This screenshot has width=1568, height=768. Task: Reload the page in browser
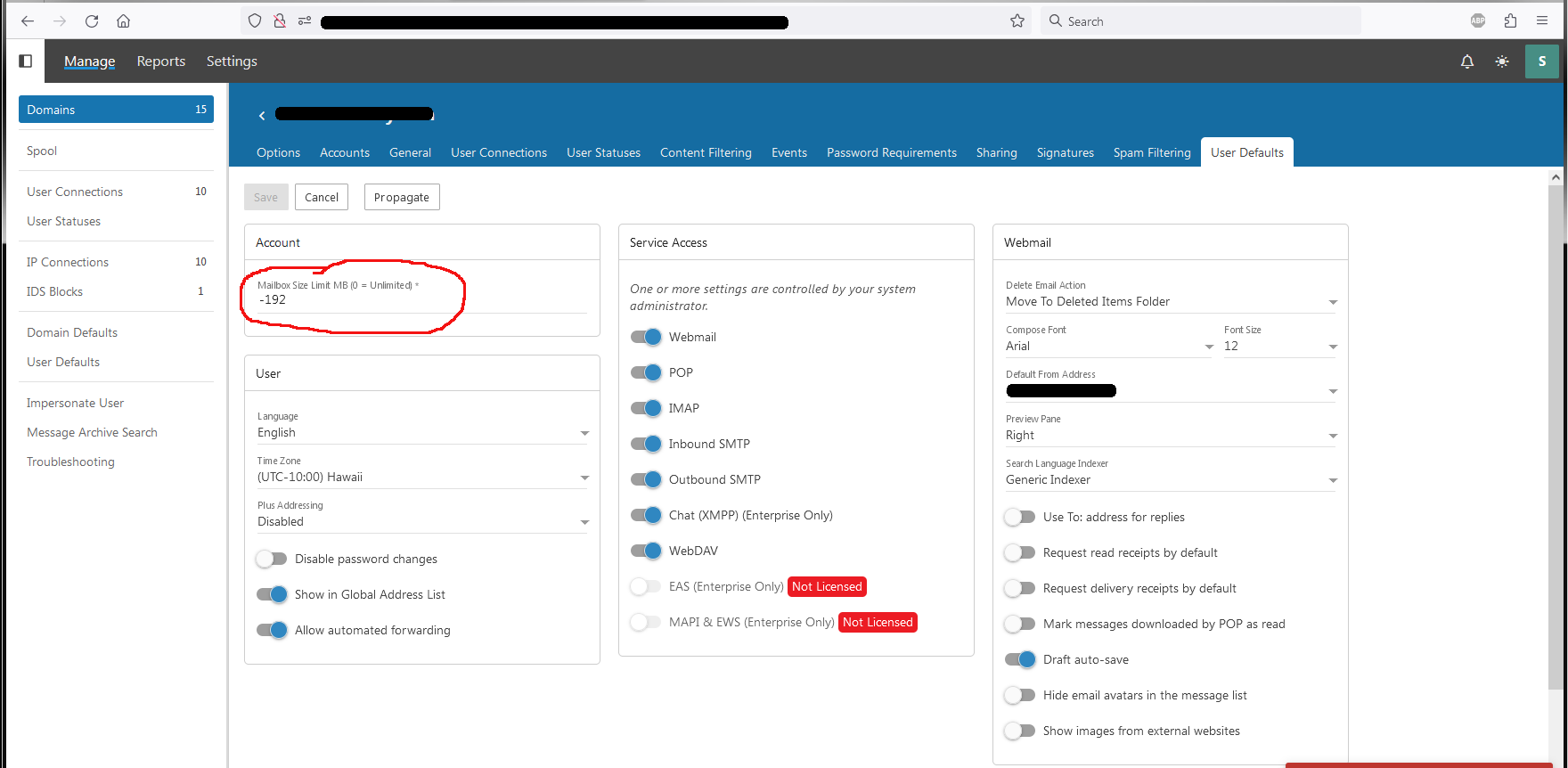tap(92, 21)
